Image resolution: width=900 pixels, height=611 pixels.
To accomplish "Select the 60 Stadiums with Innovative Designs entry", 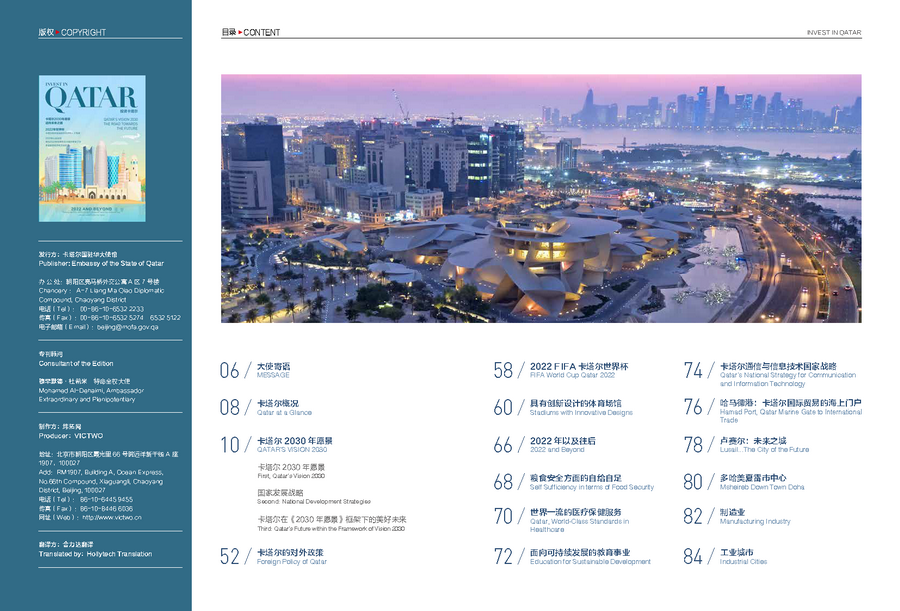I will pos(563,408).
